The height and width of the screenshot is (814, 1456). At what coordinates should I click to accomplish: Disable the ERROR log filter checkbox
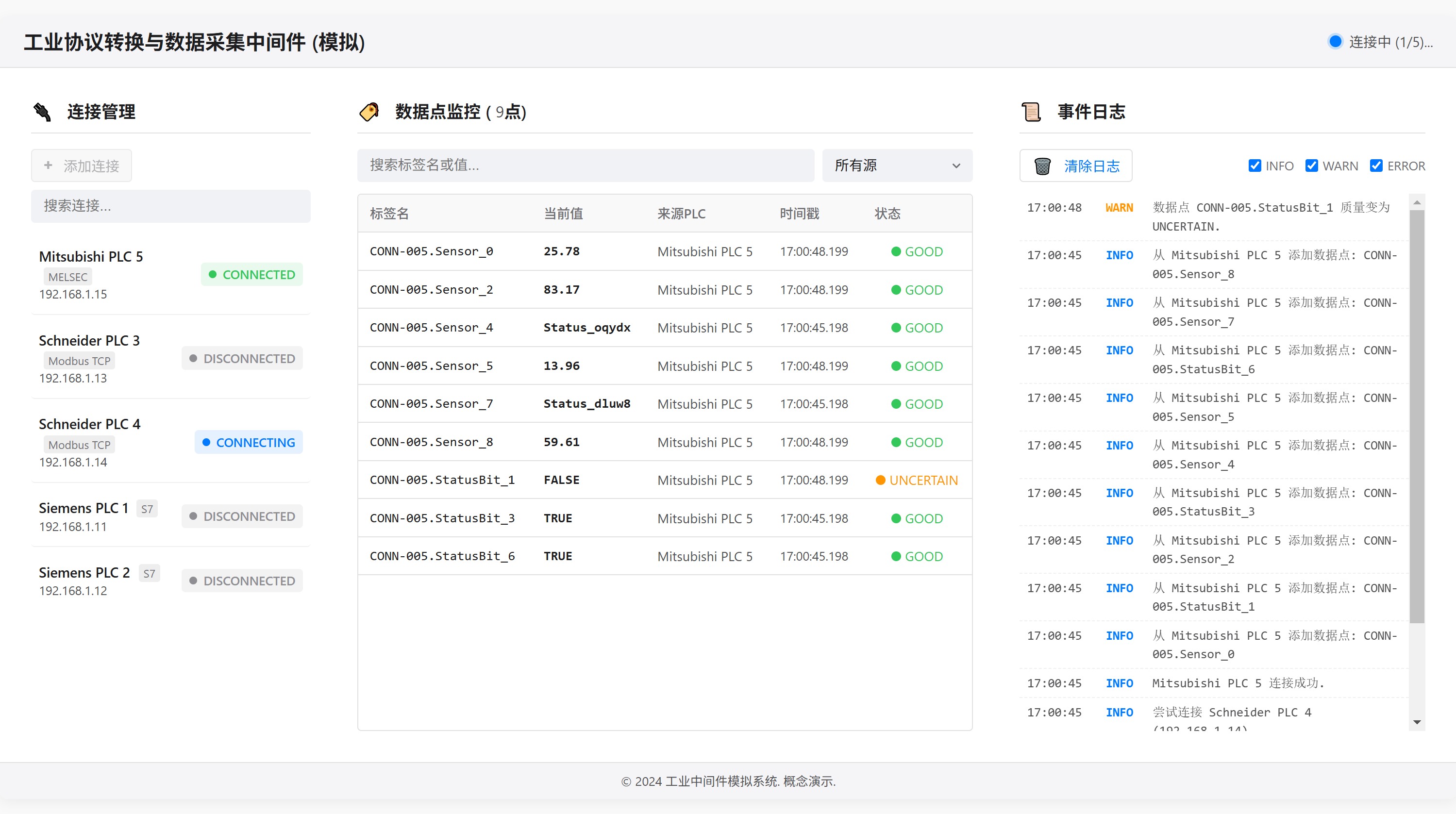tap(1376, 166)
